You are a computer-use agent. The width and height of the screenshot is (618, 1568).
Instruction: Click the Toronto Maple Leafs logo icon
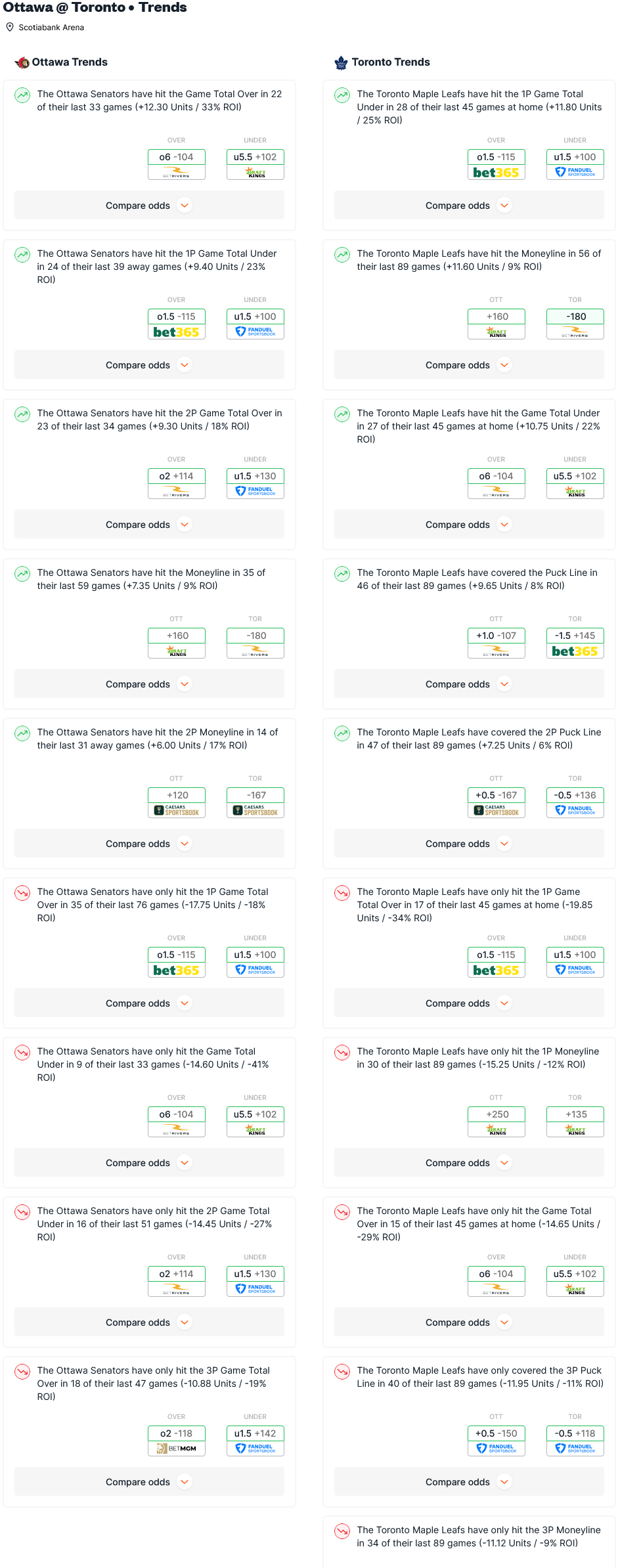(341, 62)
